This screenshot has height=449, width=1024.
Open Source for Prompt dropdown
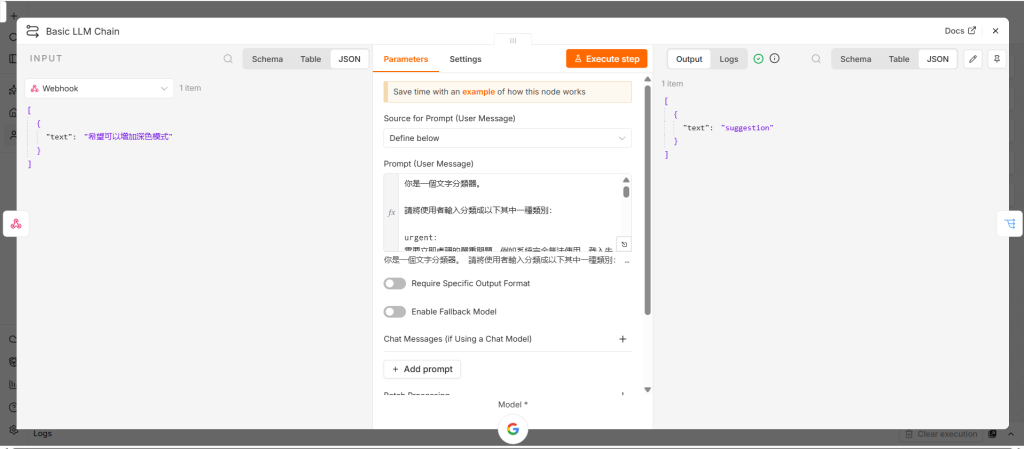pyautogui.click(x=507, y=138)
